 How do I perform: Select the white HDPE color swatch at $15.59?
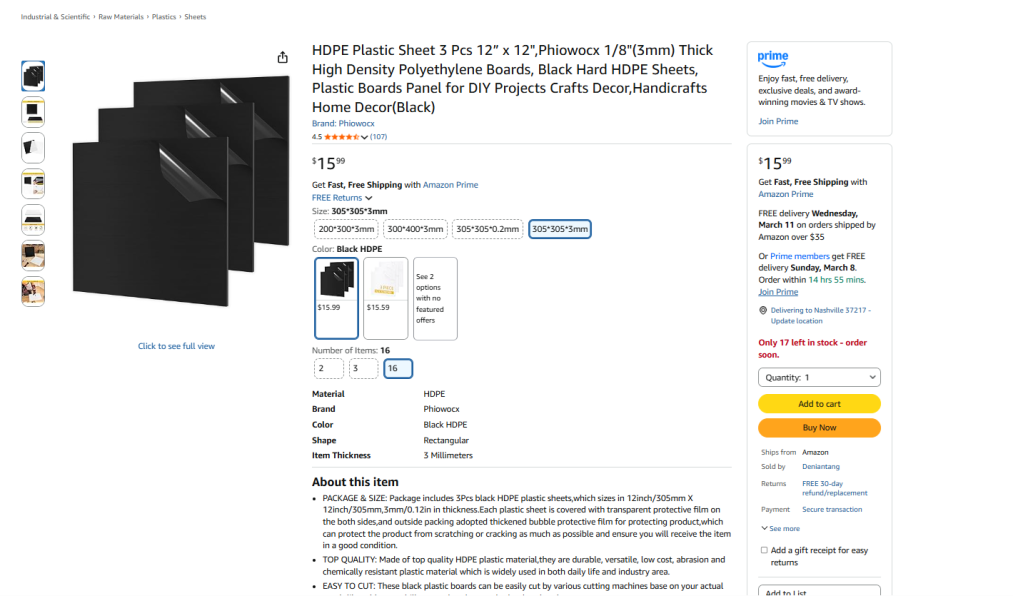coord(385,298)
